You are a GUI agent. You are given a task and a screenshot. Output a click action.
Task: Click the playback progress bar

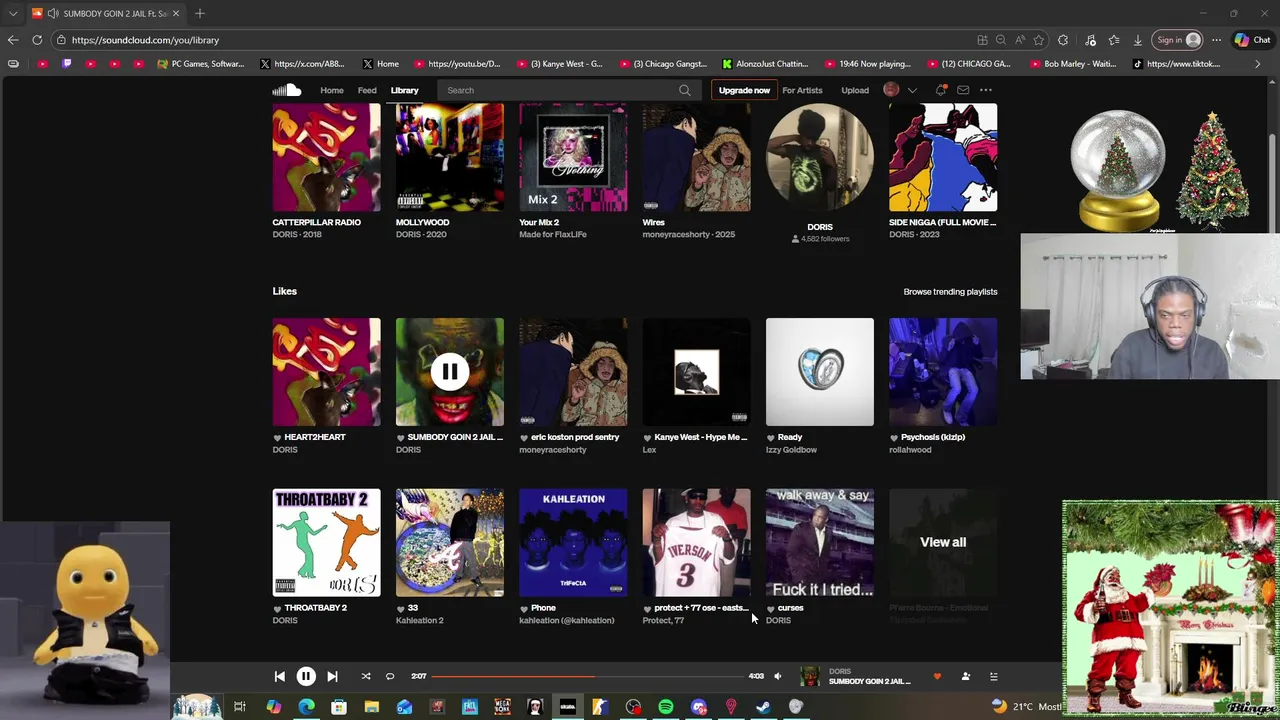[x=587, y=677]
